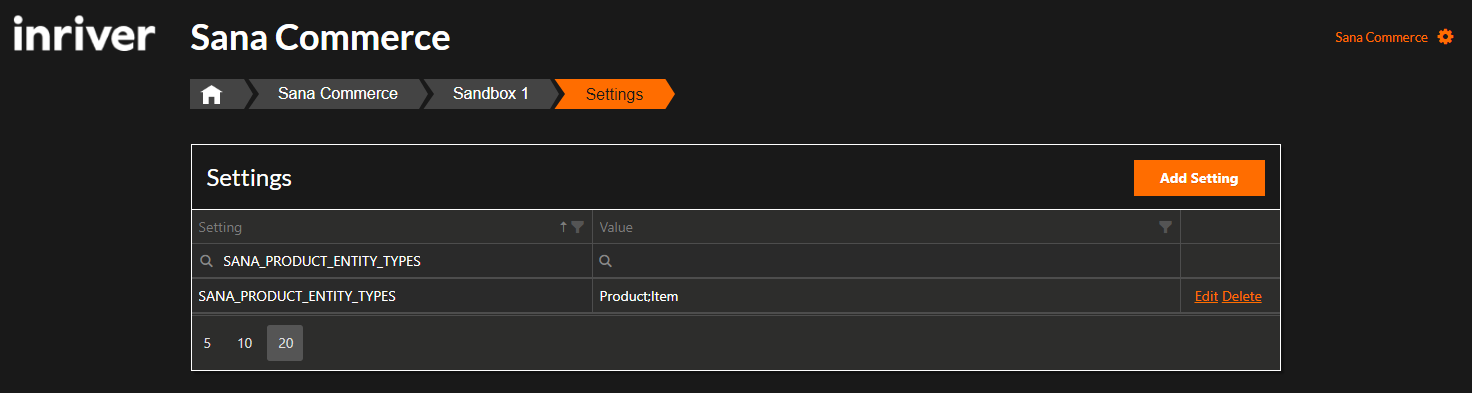Click the Sana Commerce link at top right
Image resolution: width=1472 pixels, height=393 pixels.
coord(1381,37)
